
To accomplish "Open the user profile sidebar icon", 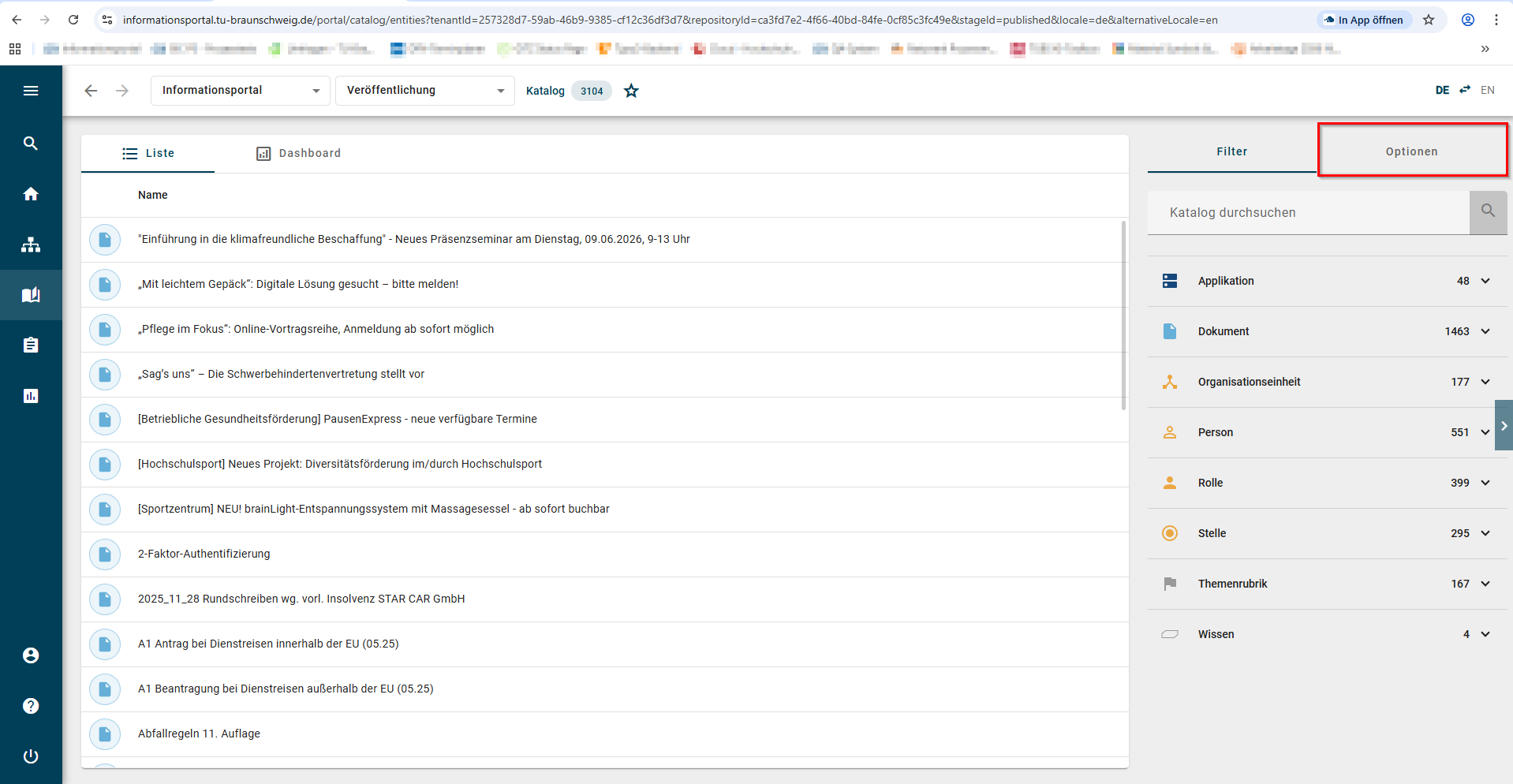I will 31,655.
